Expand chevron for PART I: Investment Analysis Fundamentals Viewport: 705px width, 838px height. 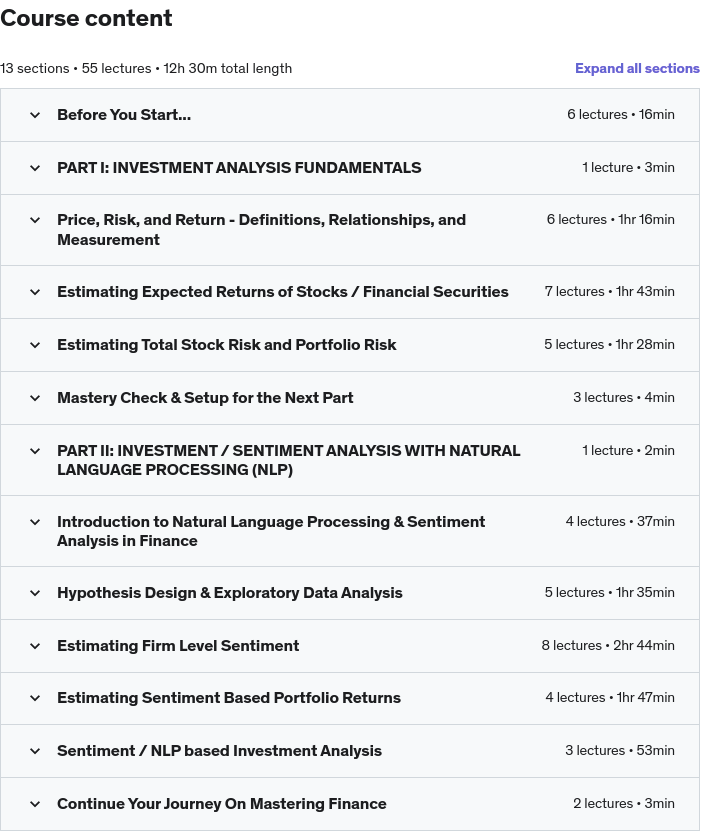(35, 168)
